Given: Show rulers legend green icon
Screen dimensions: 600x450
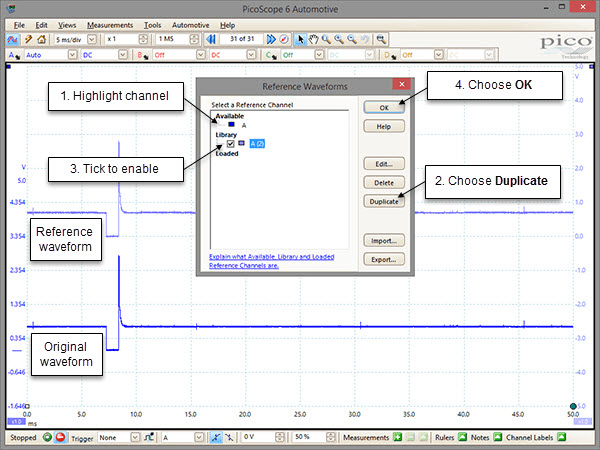Looking at the screenshot, I should [x=463, y=437].
